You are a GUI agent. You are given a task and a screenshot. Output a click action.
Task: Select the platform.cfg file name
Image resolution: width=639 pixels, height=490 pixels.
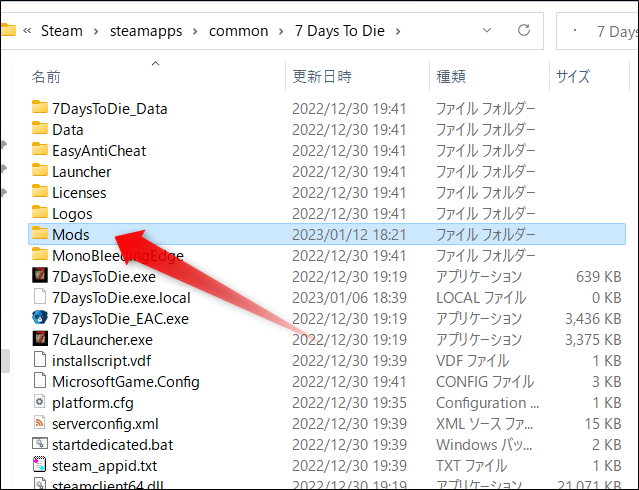tap(93, 403)
